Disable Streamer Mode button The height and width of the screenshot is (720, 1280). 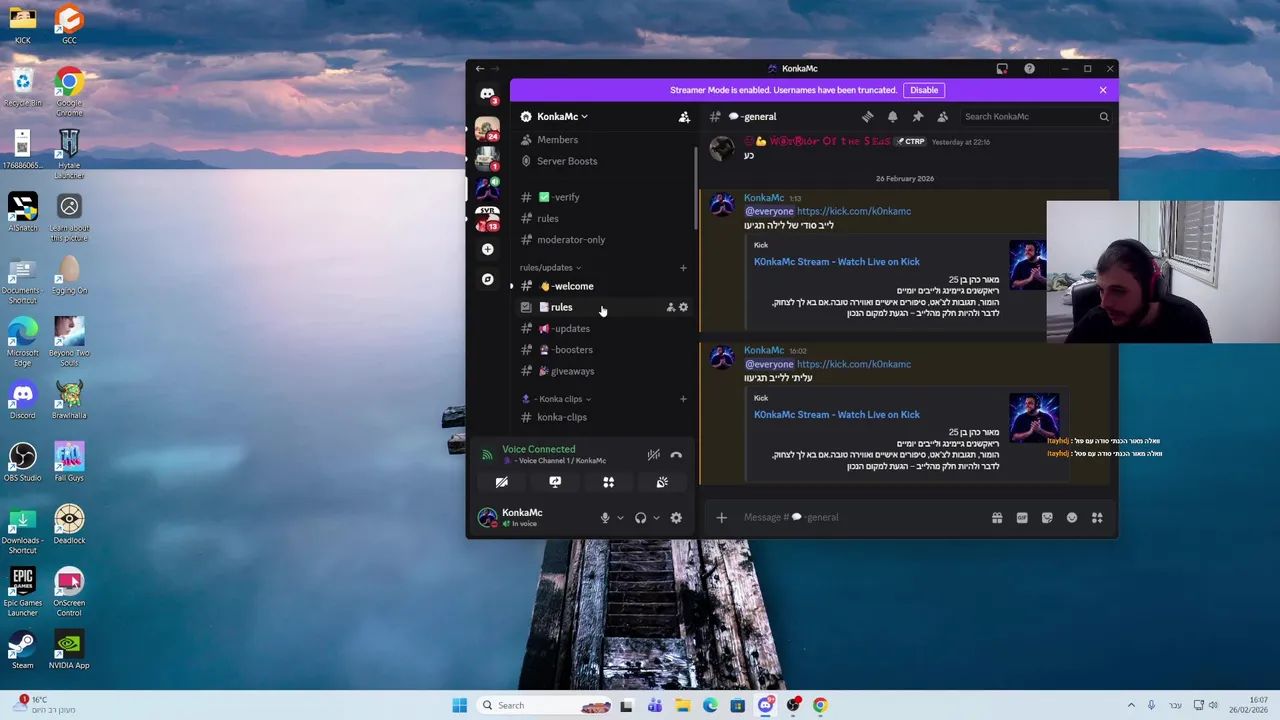924,90
